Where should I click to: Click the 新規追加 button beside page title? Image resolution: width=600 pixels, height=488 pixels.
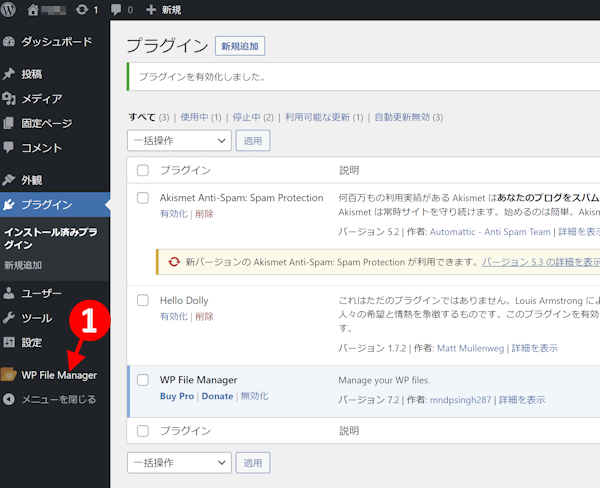tap(240, 46)
